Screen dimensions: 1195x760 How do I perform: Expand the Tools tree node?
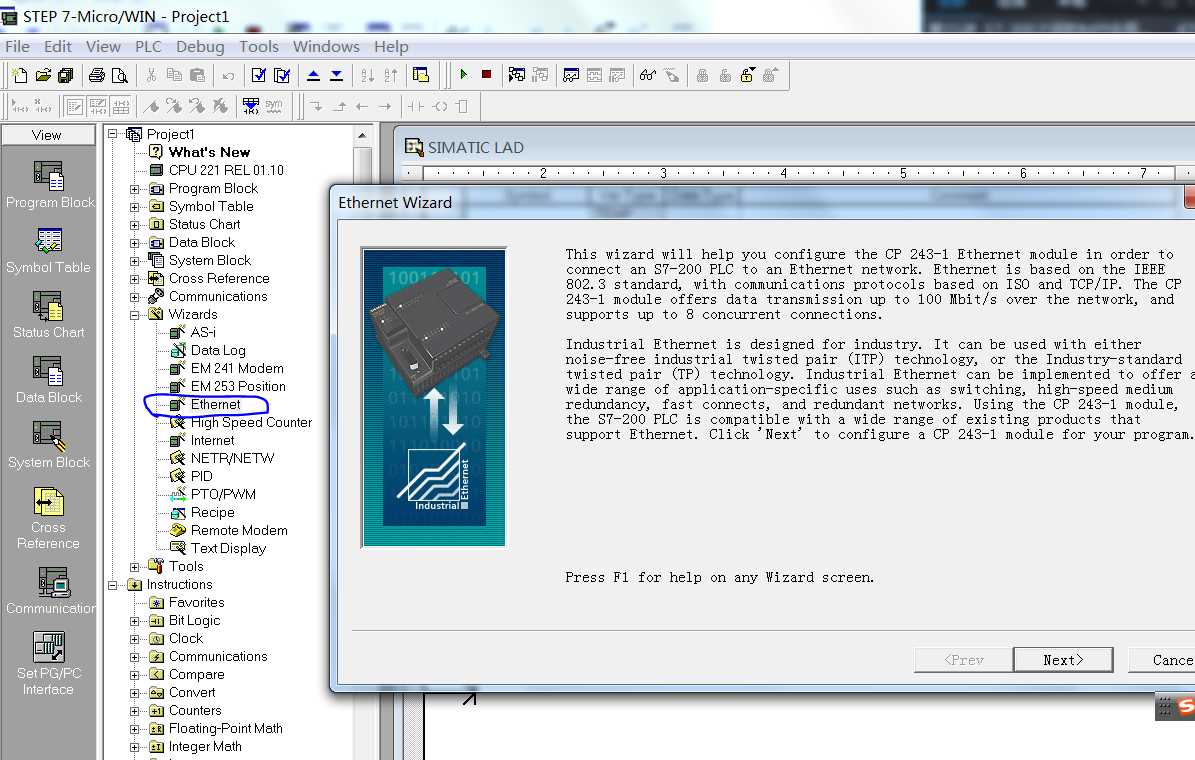click(134, 567)
